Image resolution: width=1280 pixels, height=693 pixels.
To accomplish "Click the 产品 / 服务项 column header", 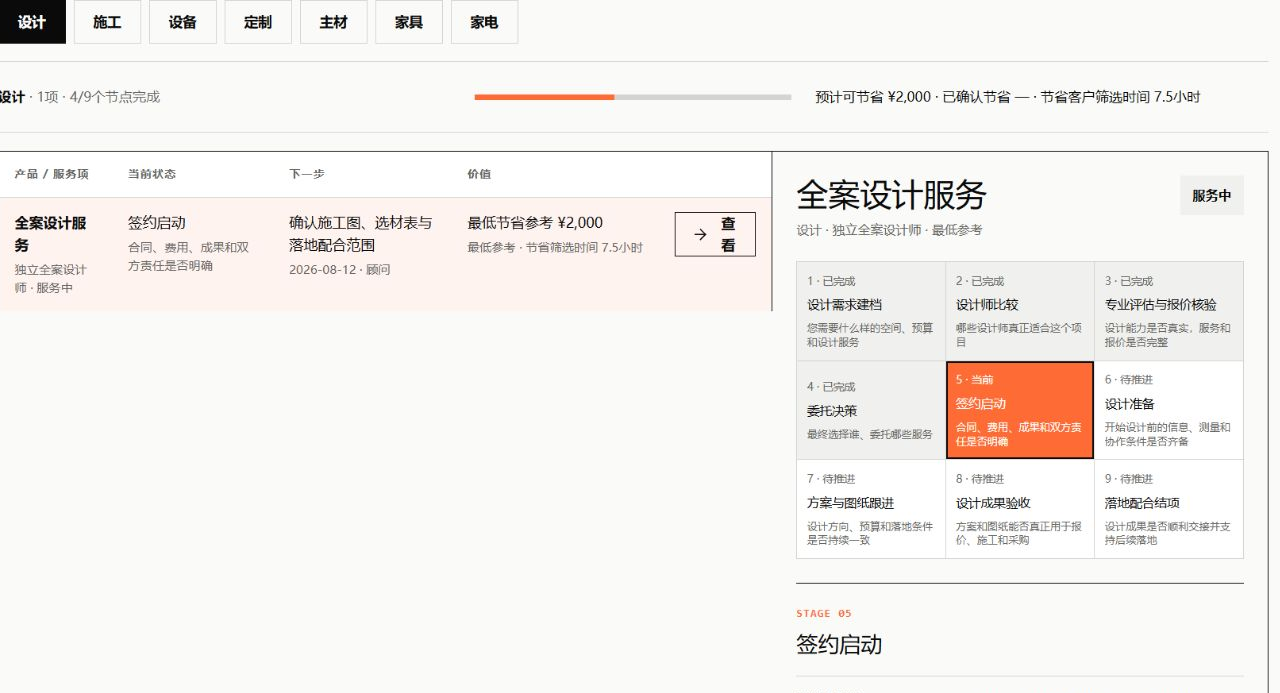I will pyautogui.click(x=51, y=174).
